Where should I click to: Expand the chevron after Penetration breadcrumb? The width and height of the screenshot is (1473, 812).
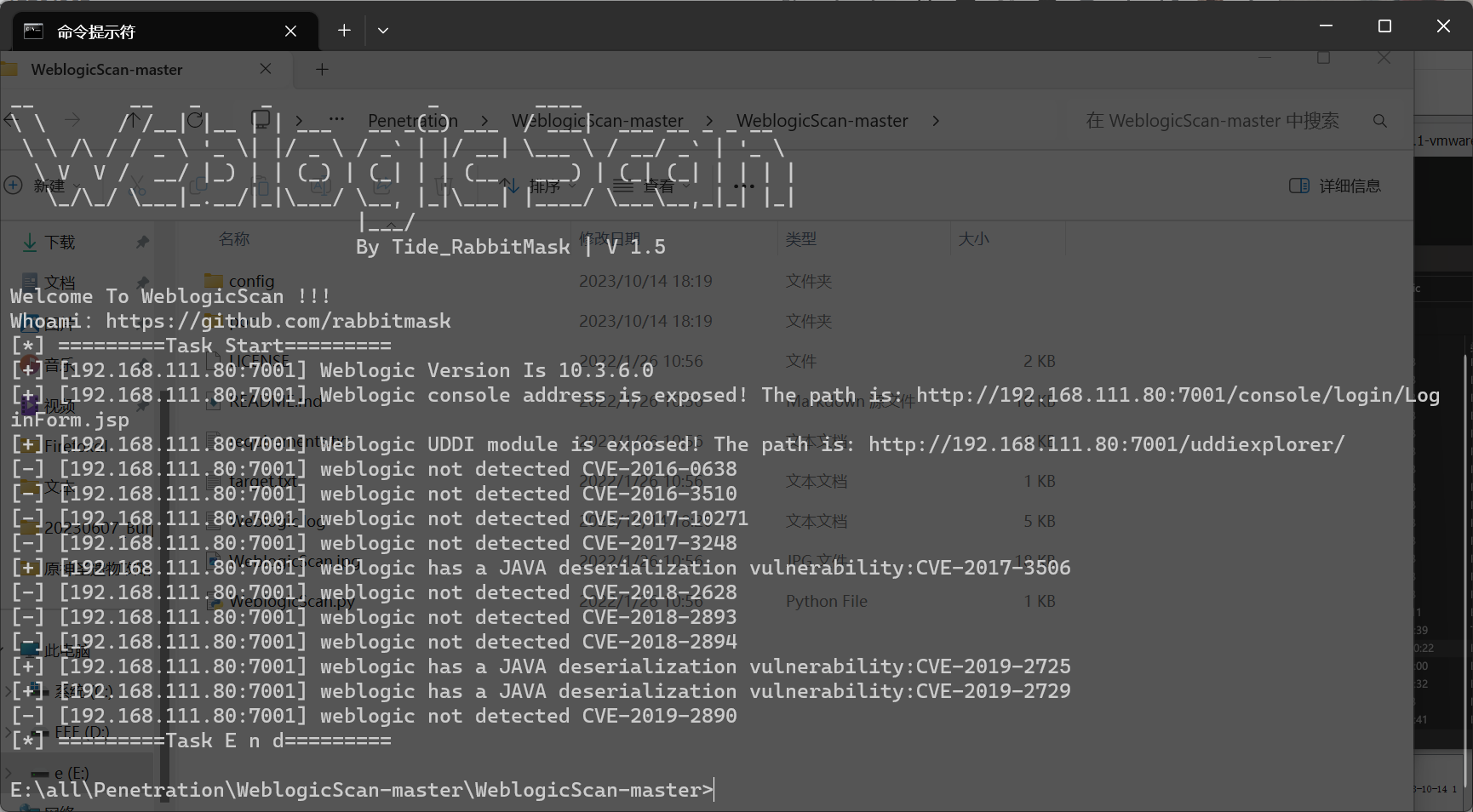[484, 121]
